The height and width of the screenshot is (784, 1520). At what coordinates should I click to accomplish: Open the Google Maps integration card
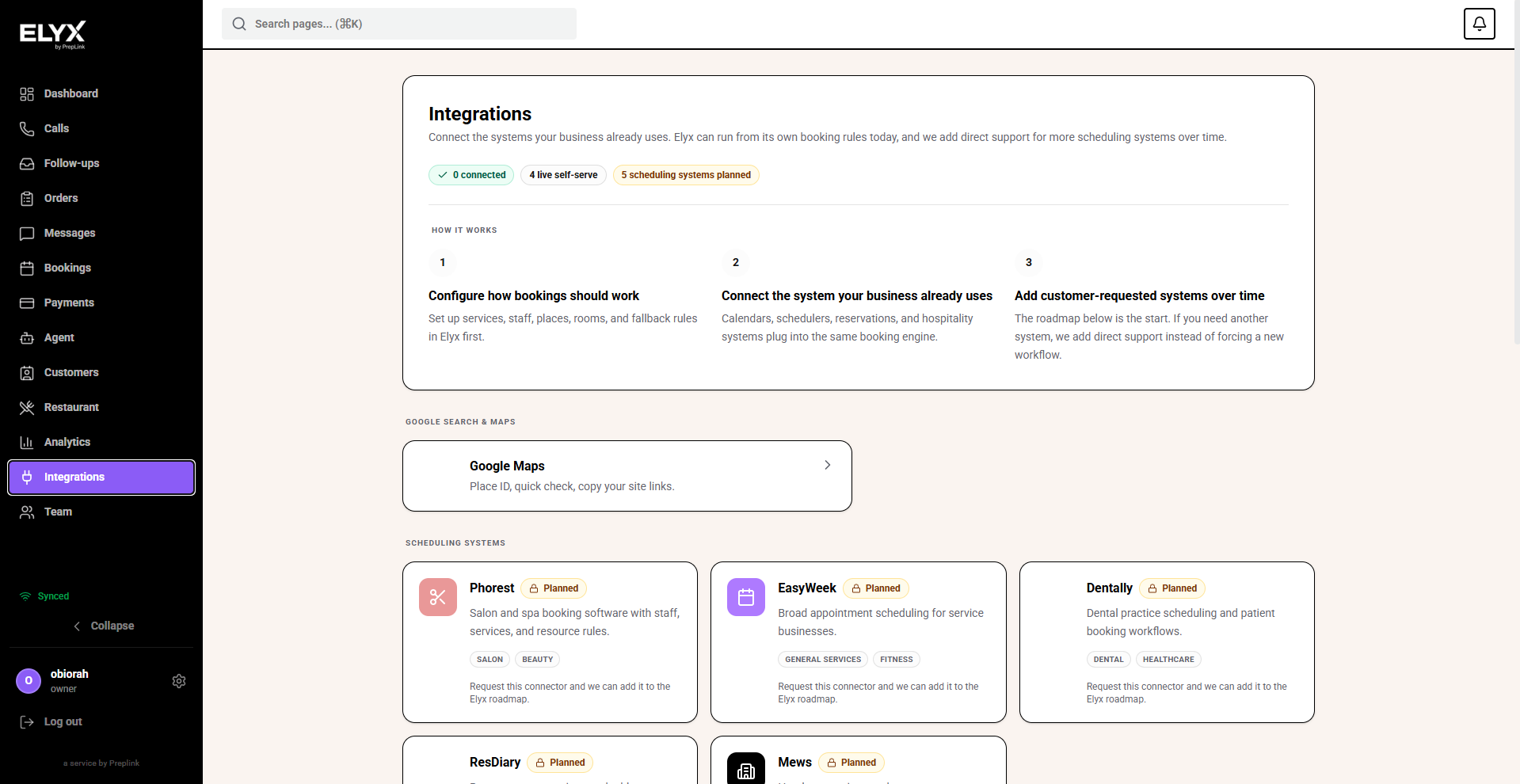(627, 476)
